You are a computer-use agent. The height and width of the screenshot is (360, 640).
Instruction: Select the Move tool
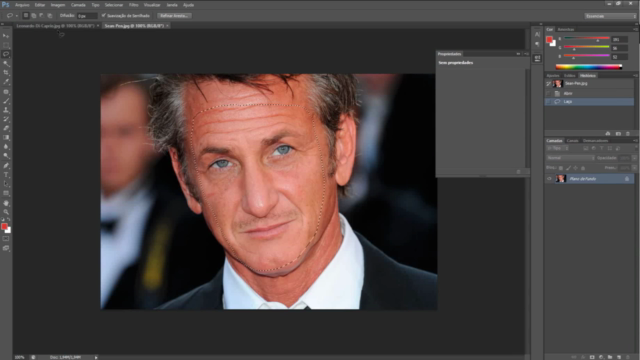tap(6, 36)
